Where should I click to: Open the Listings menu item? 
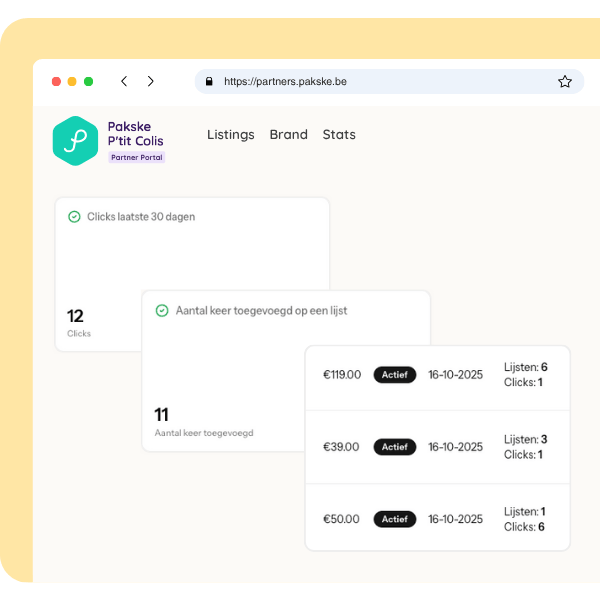[x=231, y=135]
